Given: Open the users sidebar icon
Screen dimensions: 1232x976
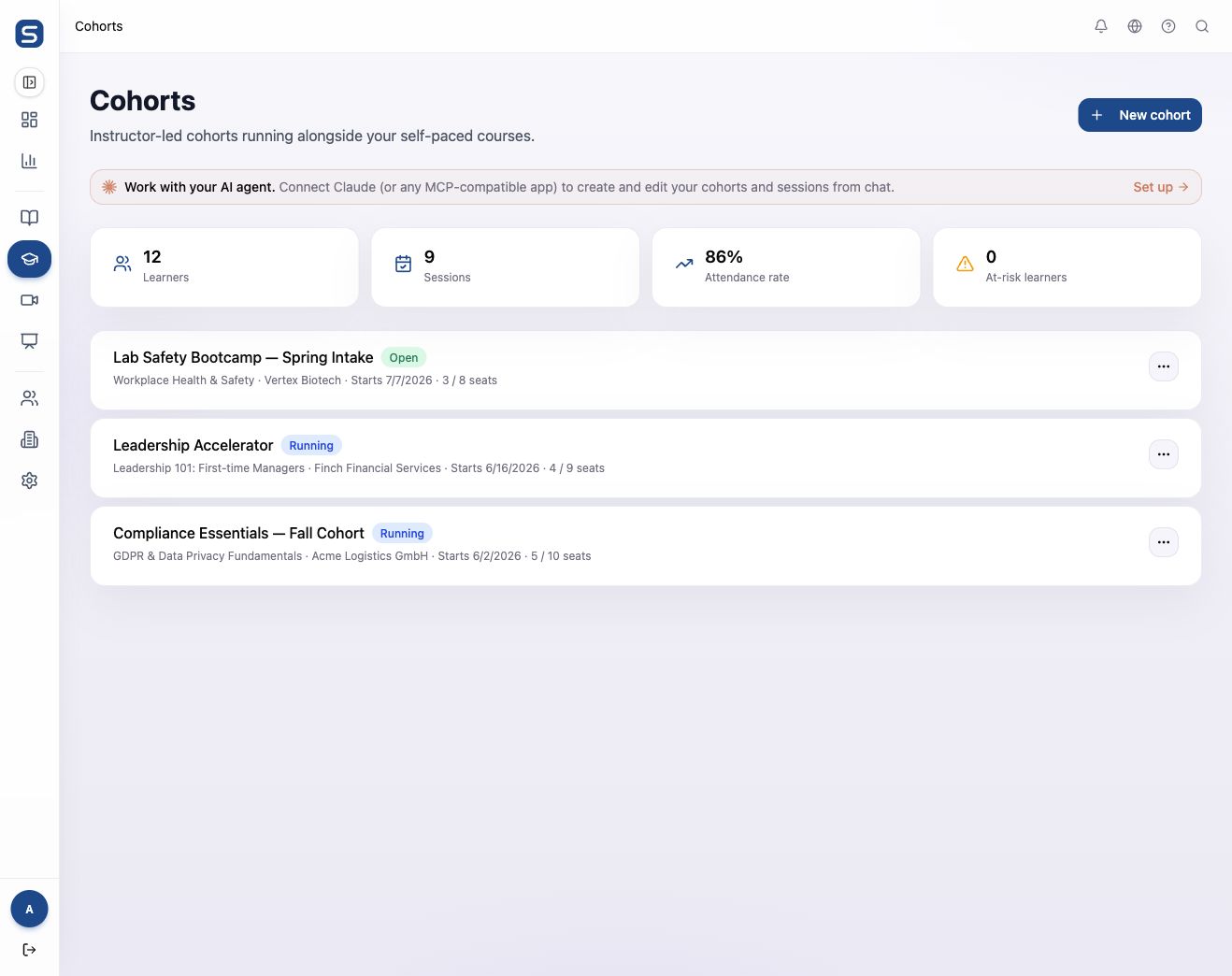Looking at the screenshot, I should pos(29,398).
